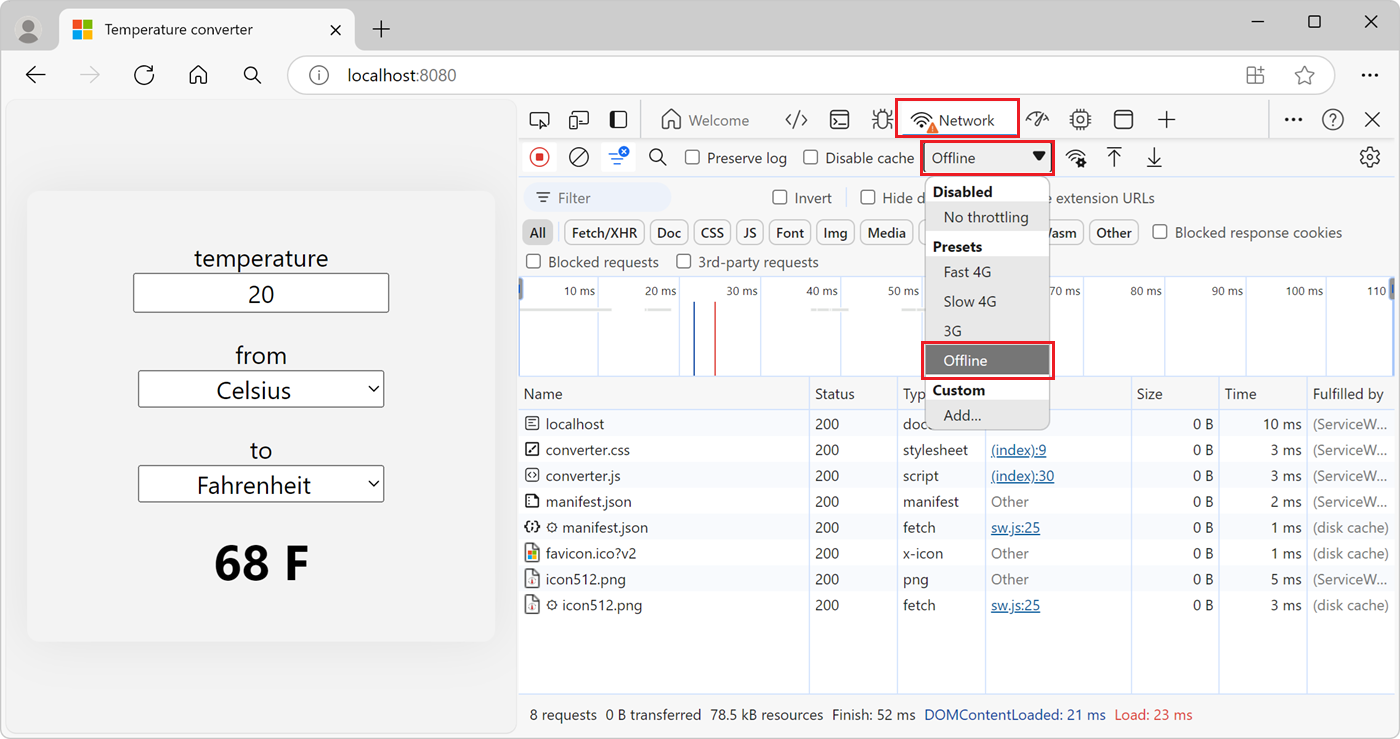Toggle the DevTools sidebar dock icon

tap(619, 120)
